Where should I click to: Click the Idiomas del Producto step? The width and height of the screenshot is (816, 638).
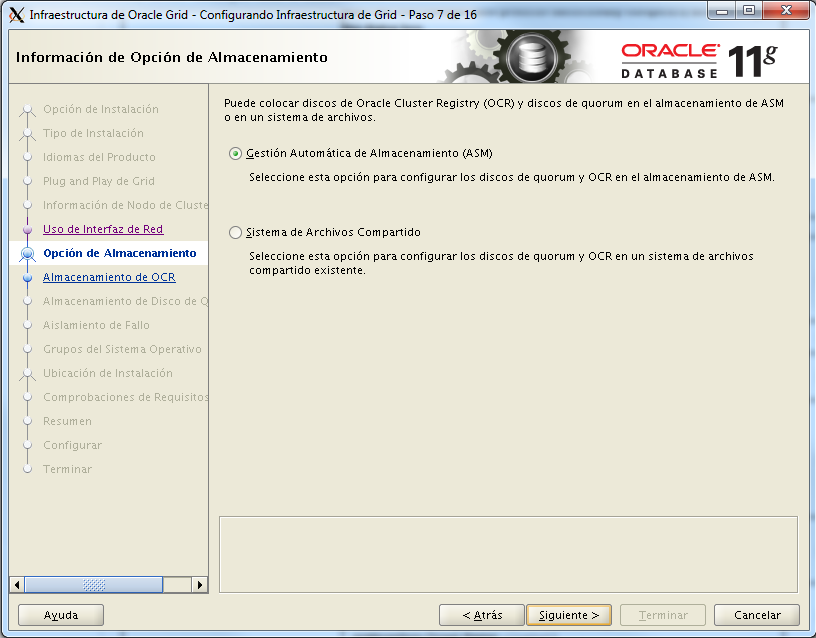99,157
